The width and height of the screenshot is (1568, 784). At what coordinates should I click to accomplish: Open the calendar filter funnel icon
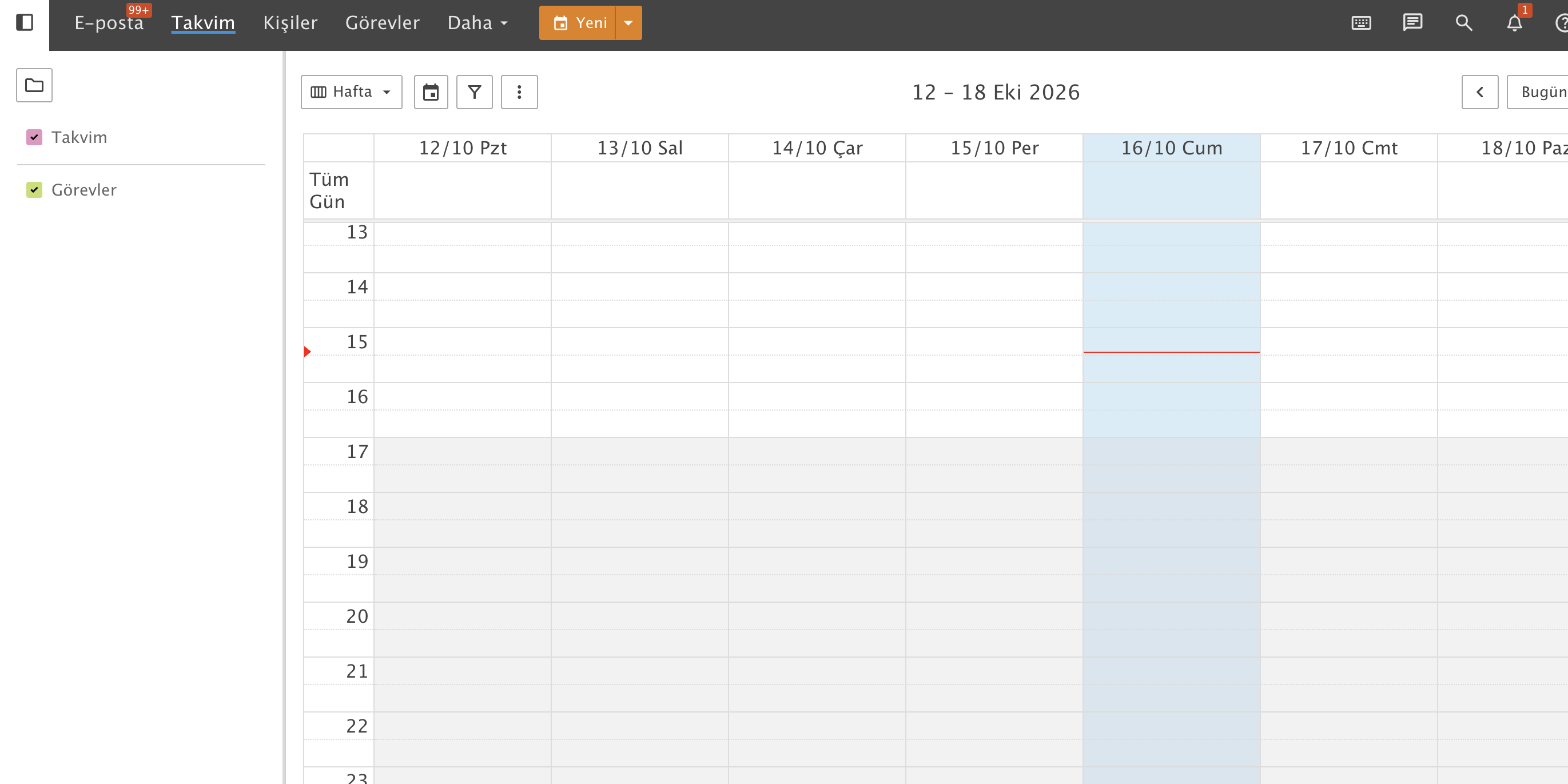click(x=475, y=93)
